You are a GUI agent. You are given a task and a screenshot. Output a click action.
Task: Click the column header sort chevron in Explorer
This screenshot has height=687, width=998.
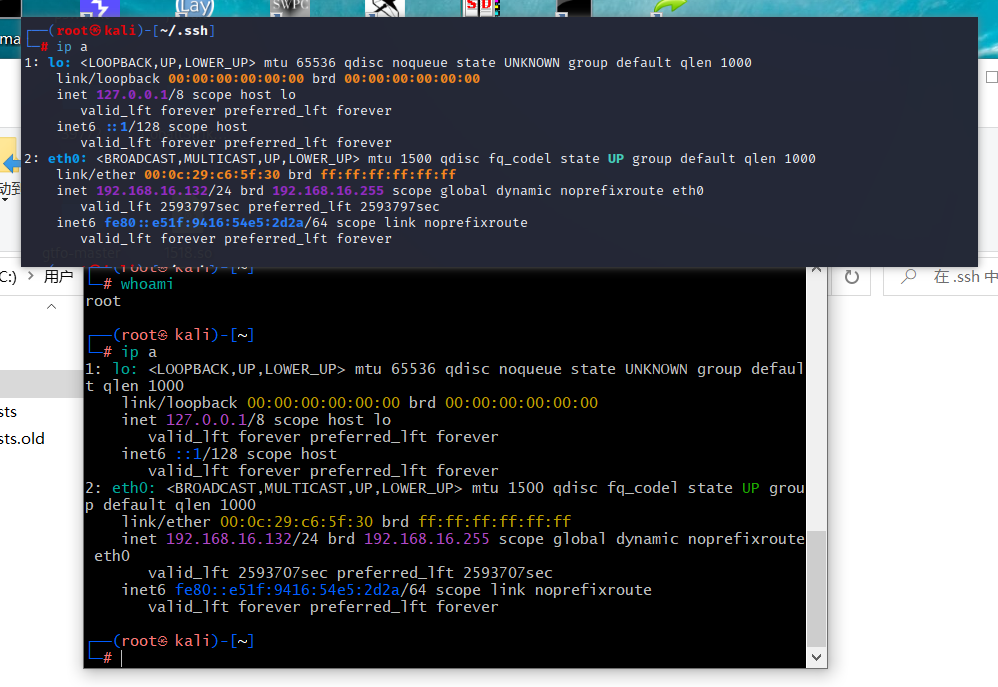(x=52, y=307)
